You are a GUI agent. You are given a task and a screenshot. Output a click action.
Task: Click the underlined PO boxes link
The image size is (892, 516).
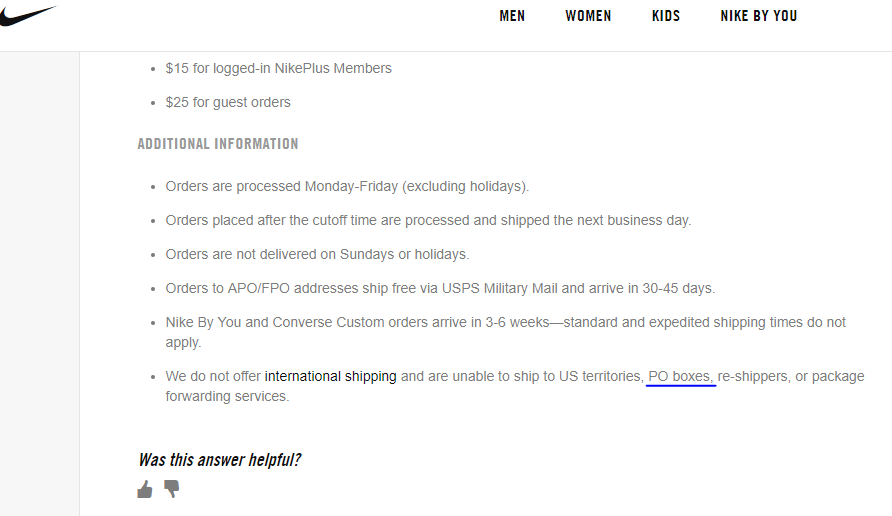pyautogui.click(x=680, y=377)
